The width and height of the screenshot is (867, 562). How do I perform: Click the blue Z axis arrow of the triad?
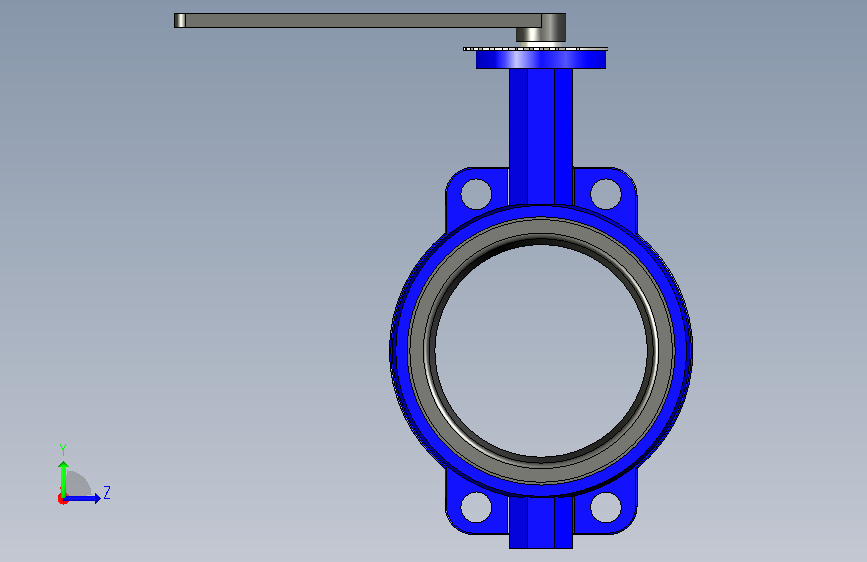83,498
